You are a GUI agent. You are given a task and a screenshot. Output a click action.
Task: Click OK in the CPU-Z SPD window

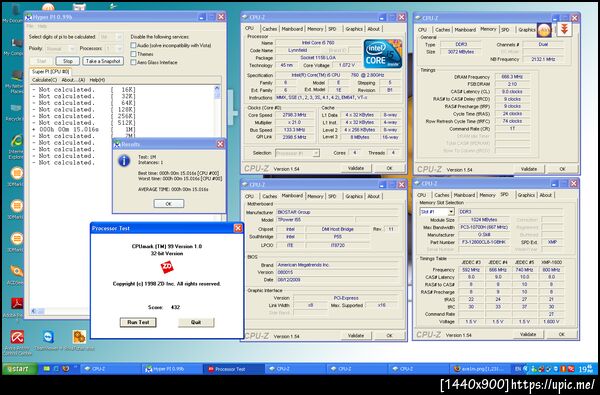pyautogui.click(x=561, y=334)
